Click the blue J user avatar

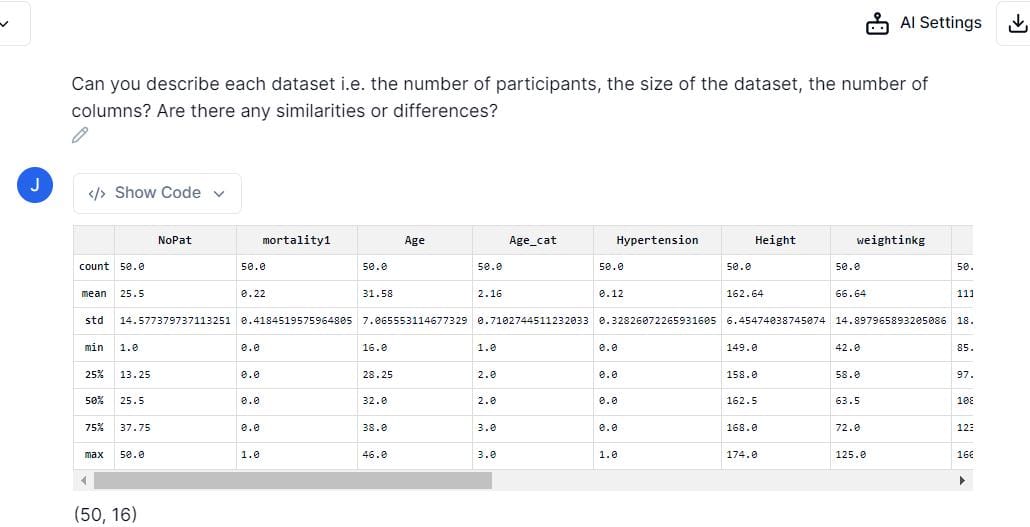[35, 185]
